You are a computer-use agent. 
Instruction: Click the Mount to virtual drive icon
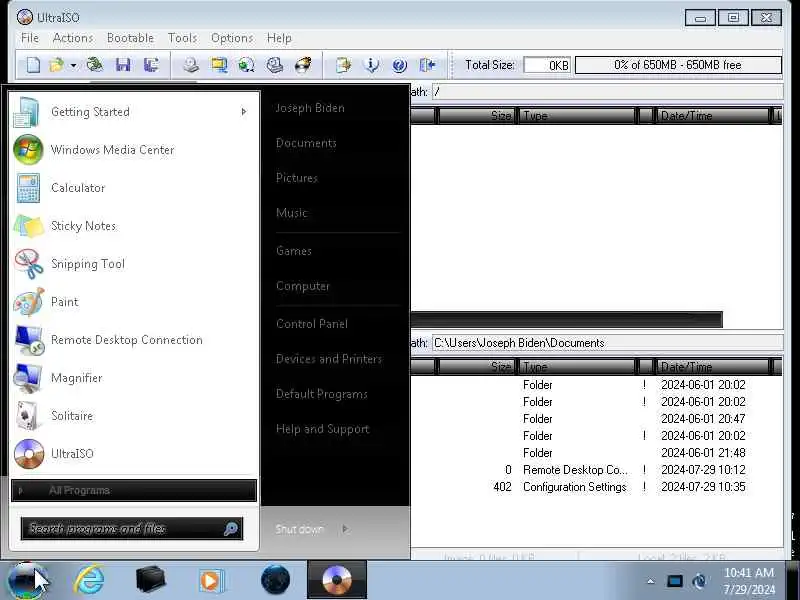click(274, 65)
